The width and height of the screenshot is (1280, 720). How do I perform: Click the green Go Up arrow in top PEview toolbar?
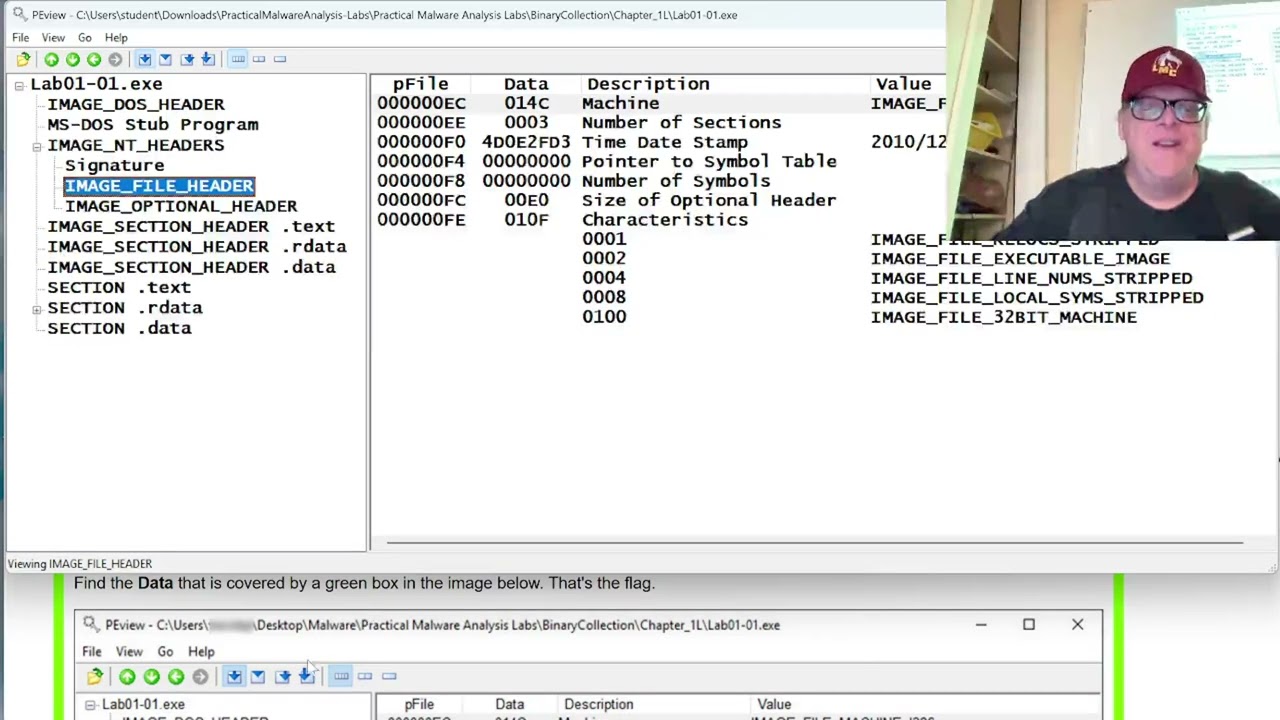[x=51, y=59]
